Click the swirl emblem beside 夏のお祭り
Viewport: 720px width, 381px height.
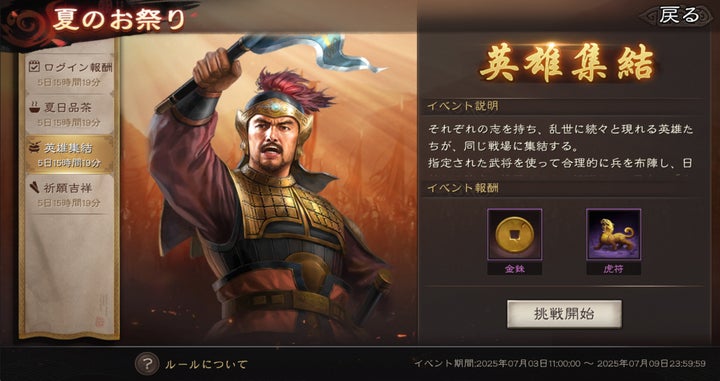26,24
